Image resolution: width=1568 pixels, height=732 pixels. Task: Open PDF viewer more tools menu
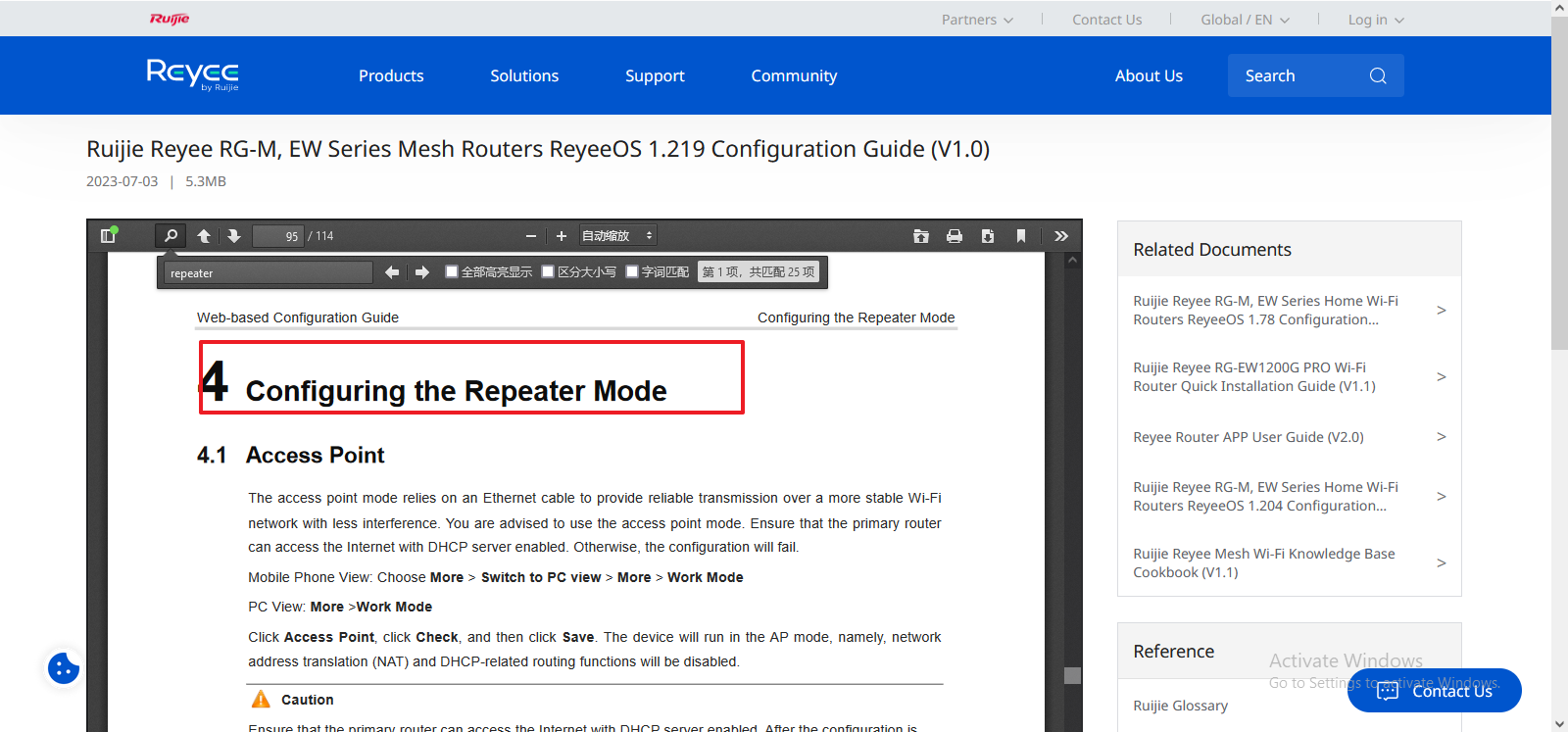click(1061, 236)
